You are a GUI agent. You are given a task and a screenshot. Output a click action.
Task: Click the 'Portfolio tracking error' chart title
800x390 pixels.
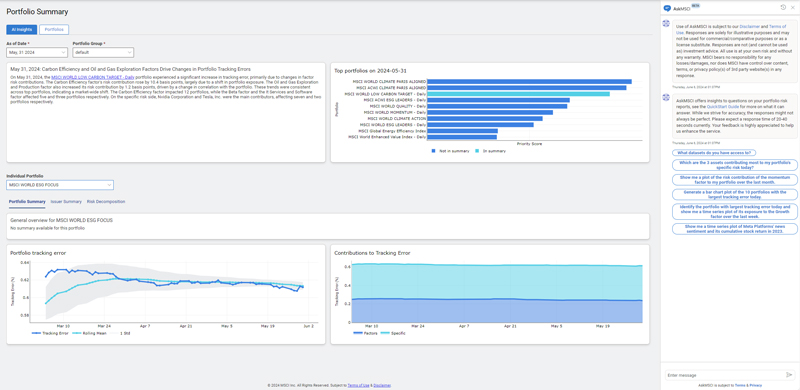[38, 253]
